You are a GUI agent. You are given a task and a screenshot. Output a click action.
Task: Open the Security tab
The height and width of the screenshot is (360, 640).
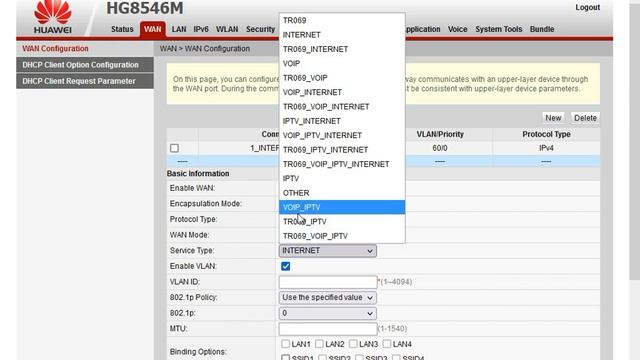260,29
